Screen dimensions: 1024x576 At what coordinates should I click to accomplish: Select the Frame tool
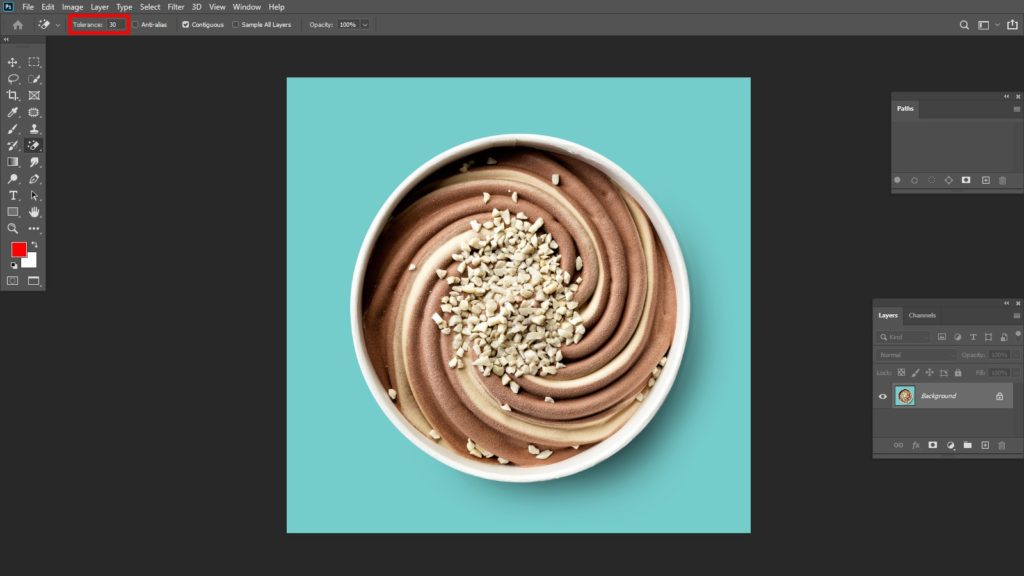(x=34, y=95)
